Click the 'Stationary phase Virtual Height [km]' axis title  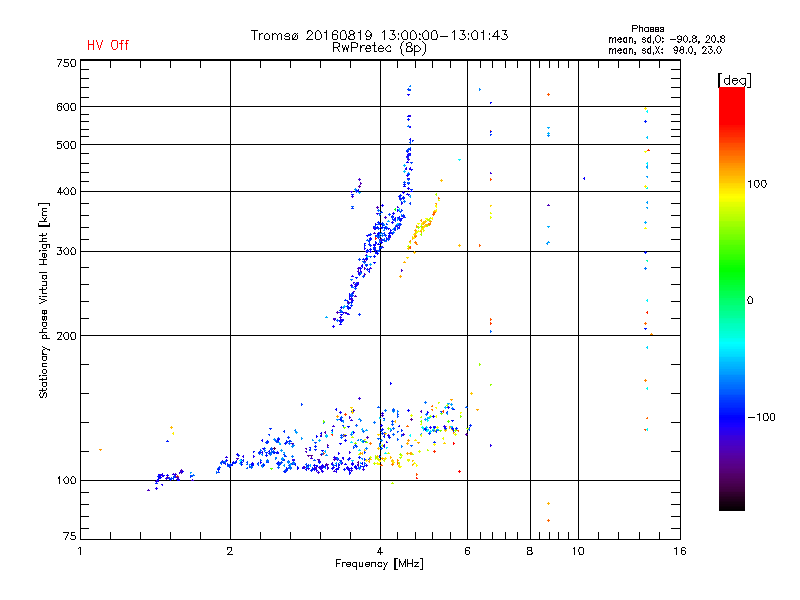43,300
